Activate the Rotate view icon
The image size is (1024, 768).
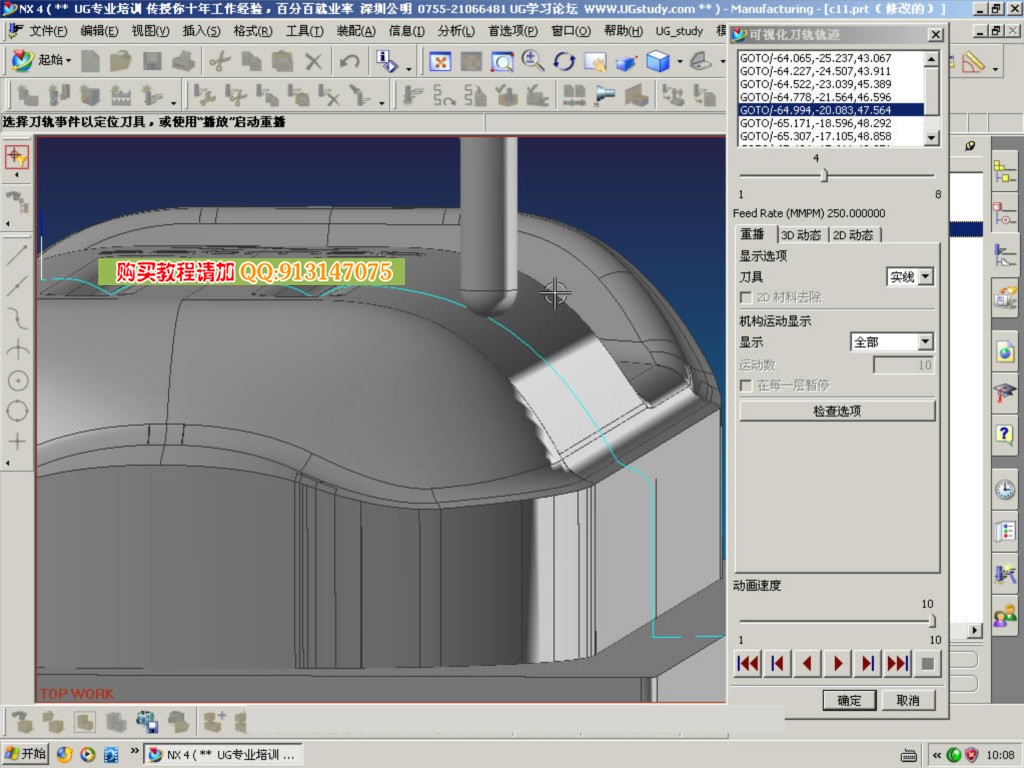click(564, 62)
